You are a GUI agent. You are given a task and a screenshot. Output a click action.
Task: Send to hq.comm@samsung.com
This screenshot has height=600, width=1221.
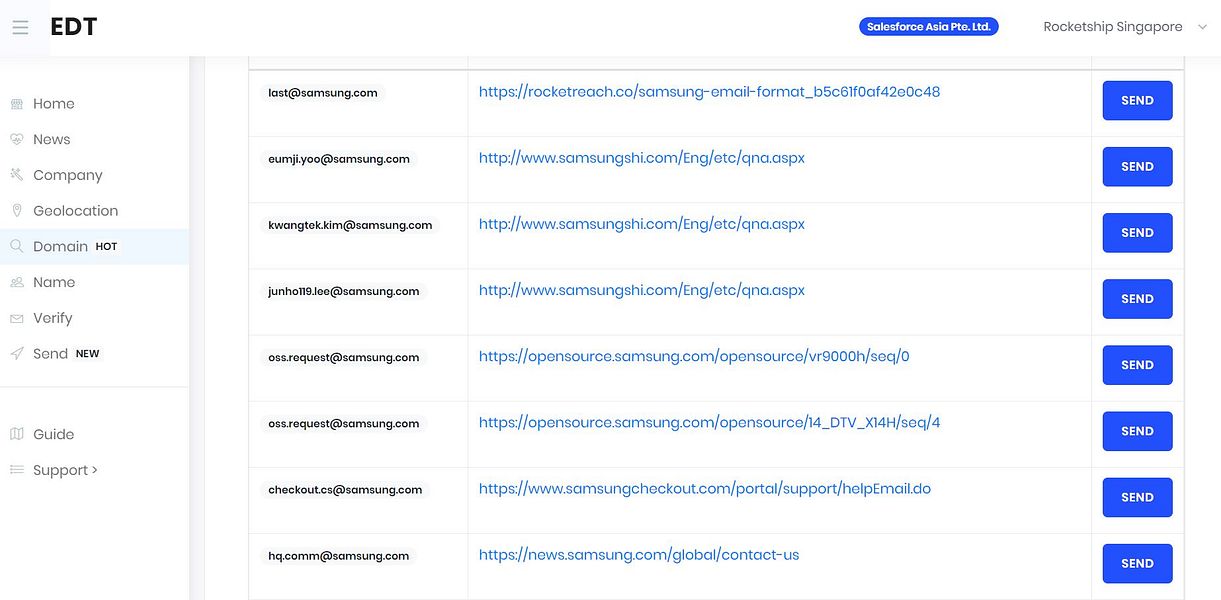(x=1137, y=563)
